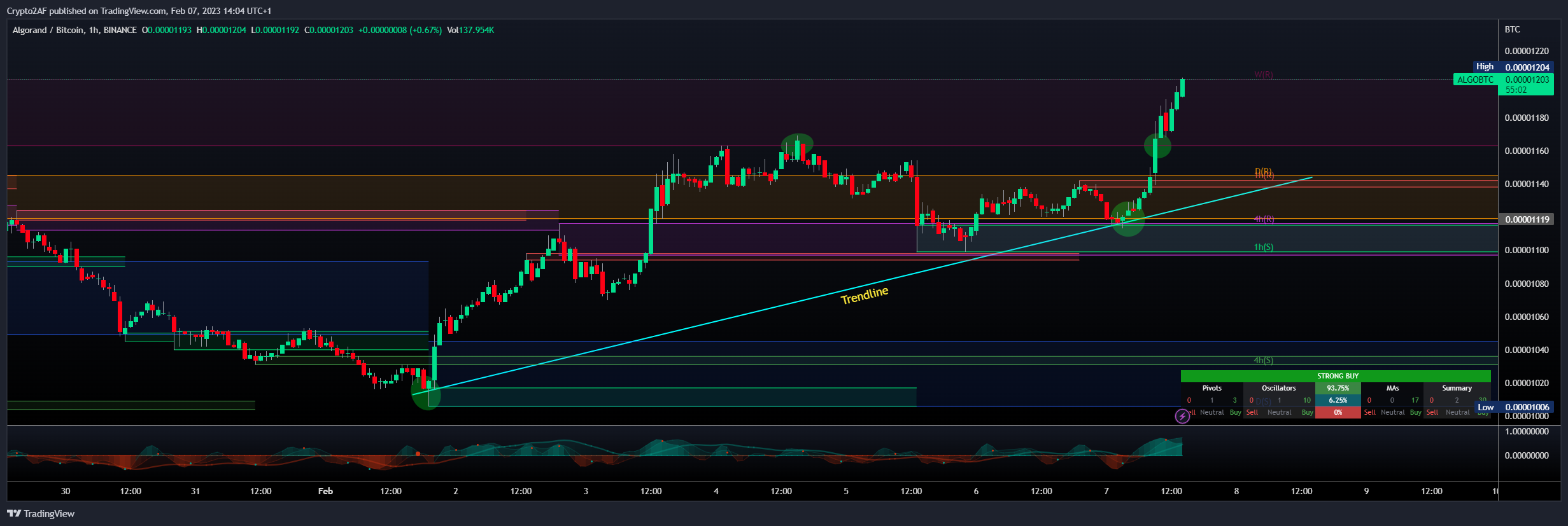
Task: Click day 9 on the time axis
Action: coord(1367,491)
